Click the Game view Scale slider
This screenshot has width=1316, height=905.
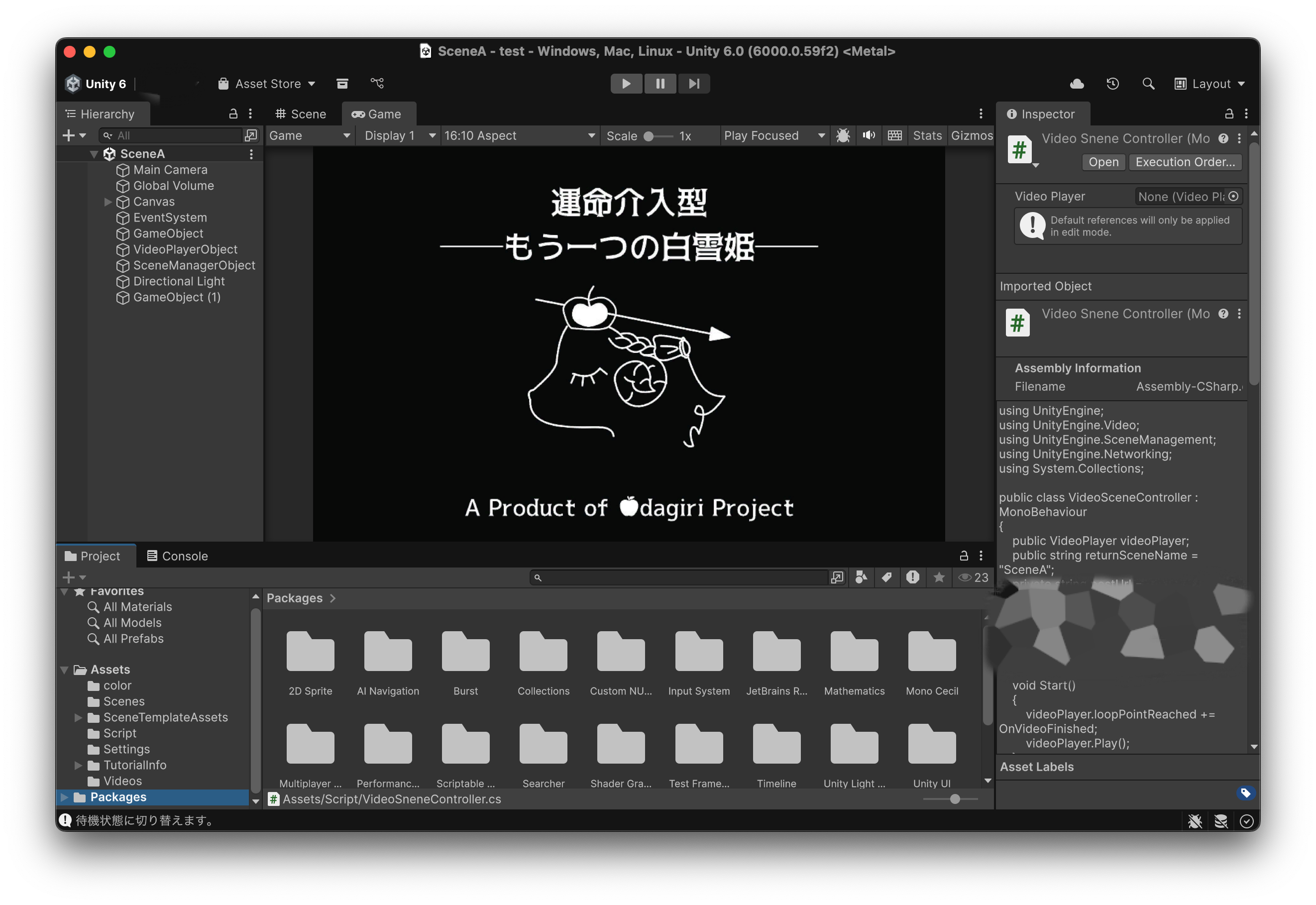(x=658, y=136)
